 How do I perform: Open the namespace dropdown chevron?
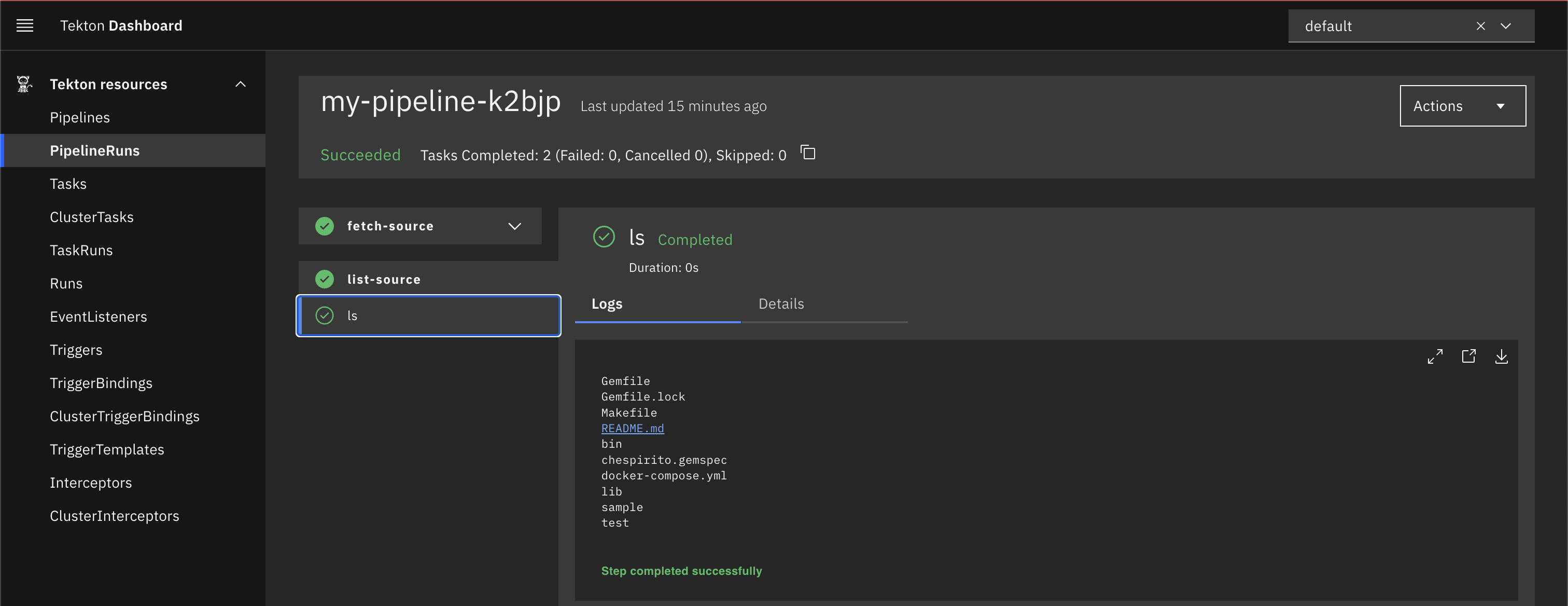pyautogui.click(x=1506, y=26)
